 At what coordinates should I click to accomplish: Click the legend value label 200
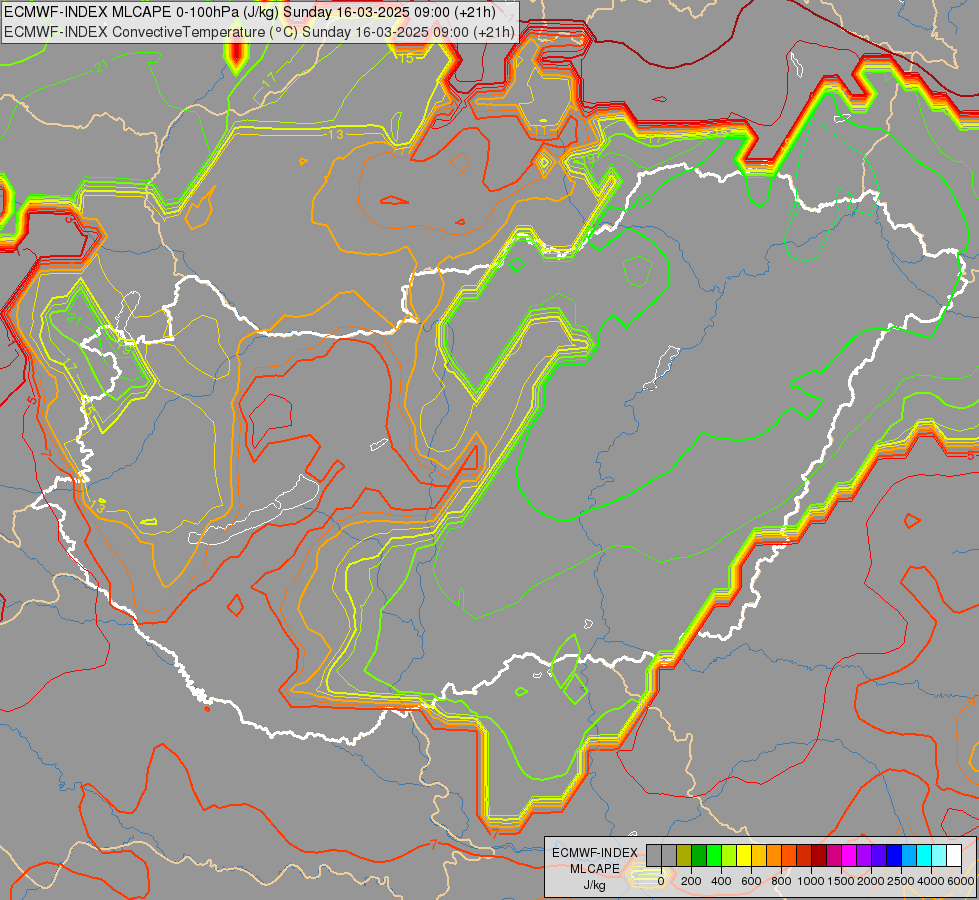(691, 881)
